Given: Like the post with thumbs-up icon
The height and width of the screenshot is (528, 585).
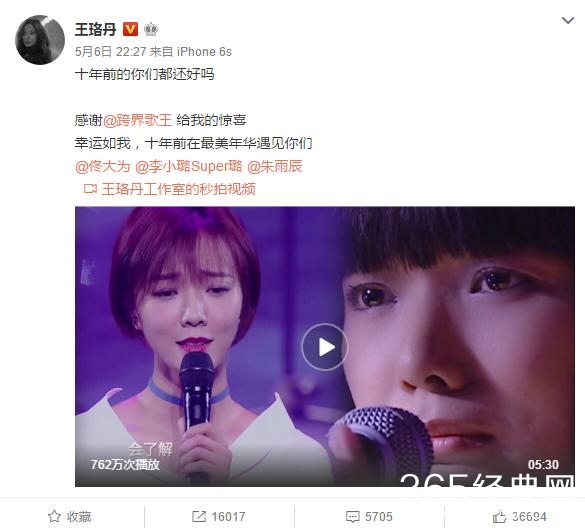Looking at the screenshot, I should point(499,517).
